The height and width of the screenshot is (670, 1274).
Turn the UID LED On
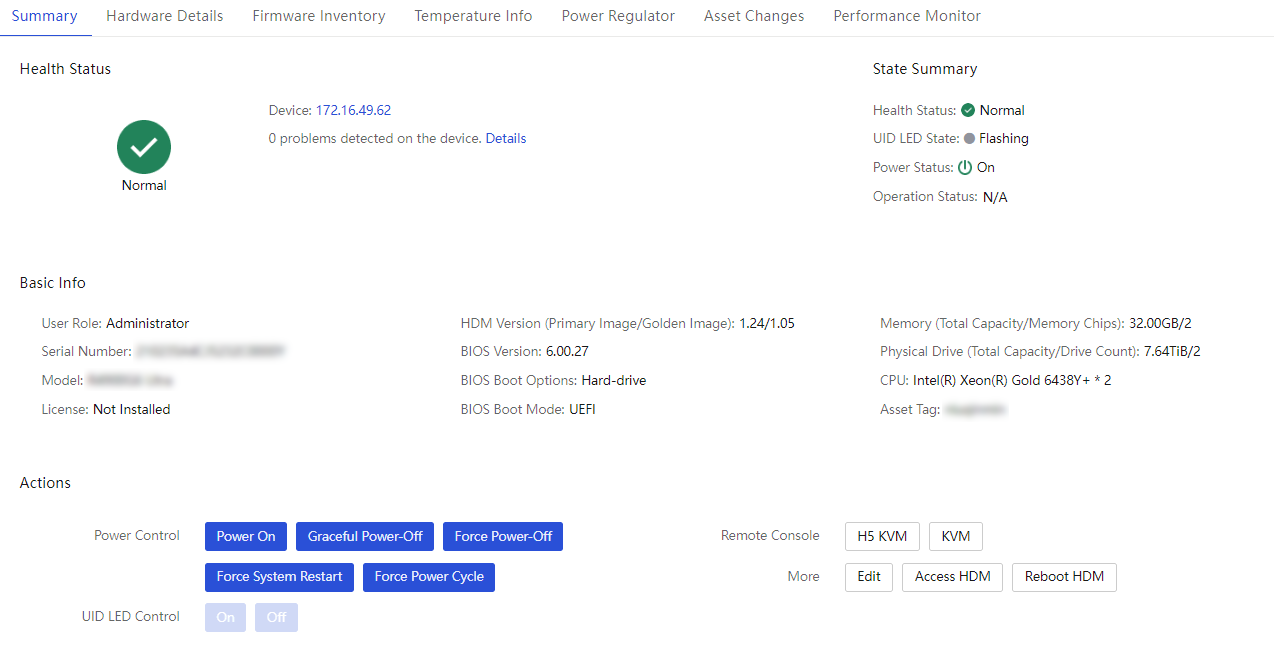225,617
